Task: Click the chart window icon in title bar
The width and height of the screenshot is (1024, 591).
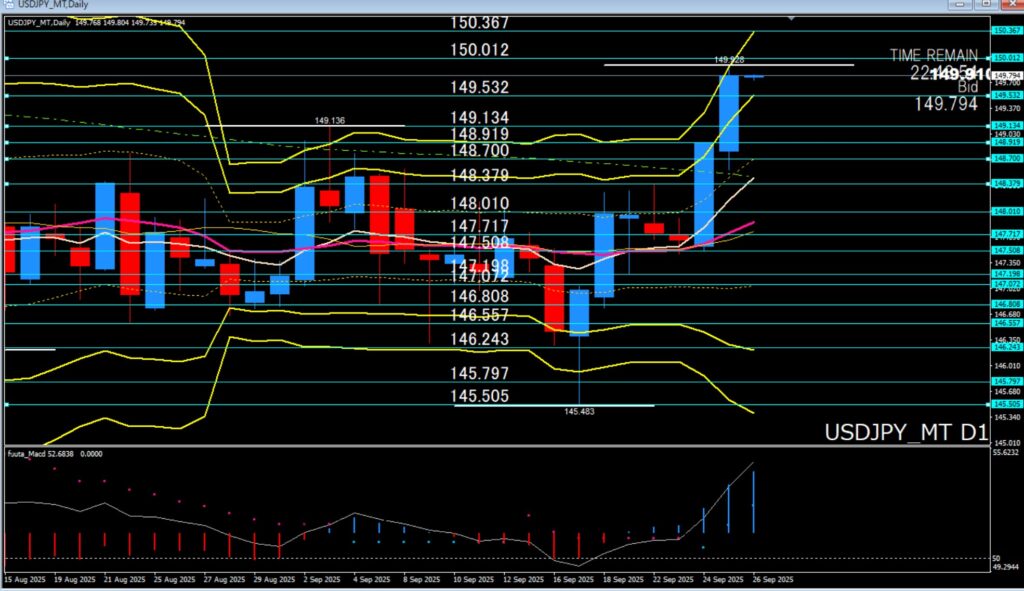Action: click(x=7, y=7)
